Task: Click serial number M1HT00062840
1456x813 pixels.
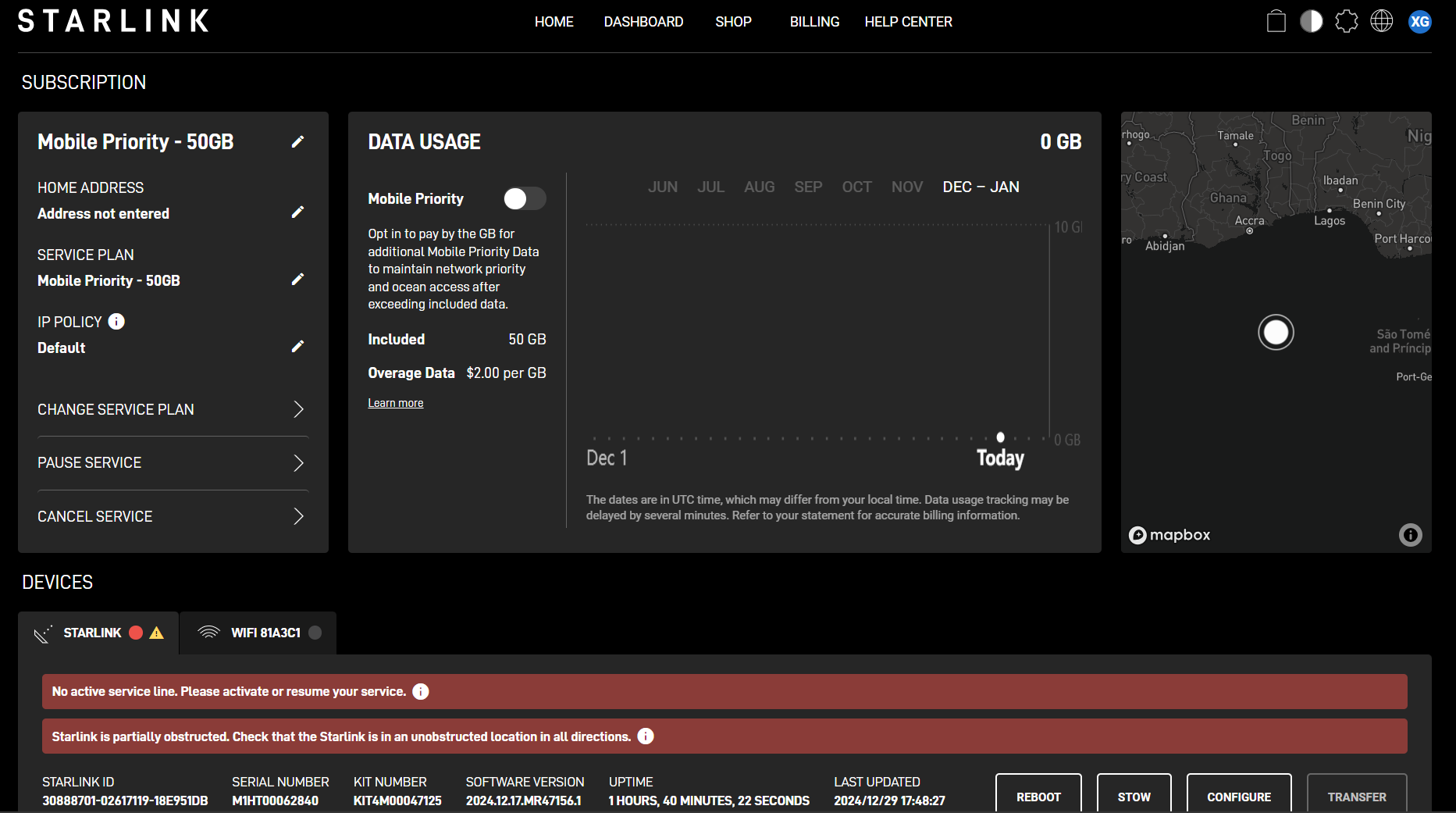Action: [x=275, y=801]
